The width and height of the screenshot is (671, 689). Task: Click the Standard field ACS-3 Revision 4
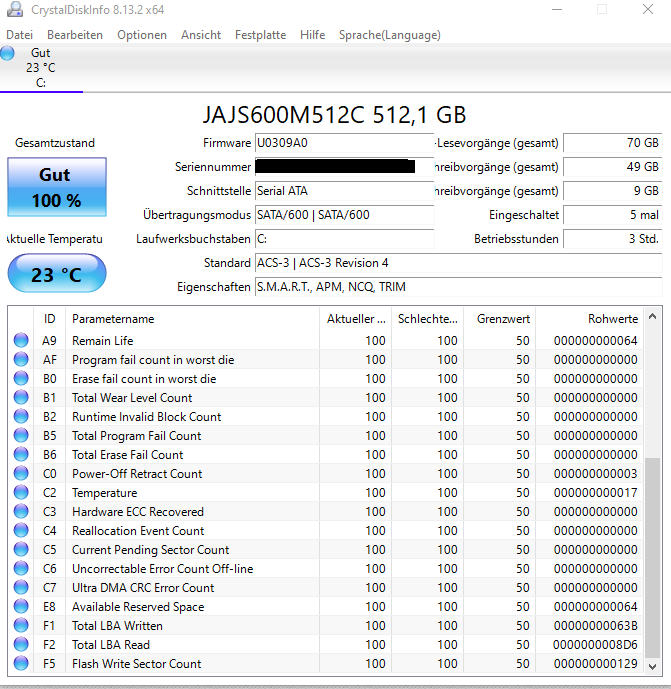[x=458, y=263]
